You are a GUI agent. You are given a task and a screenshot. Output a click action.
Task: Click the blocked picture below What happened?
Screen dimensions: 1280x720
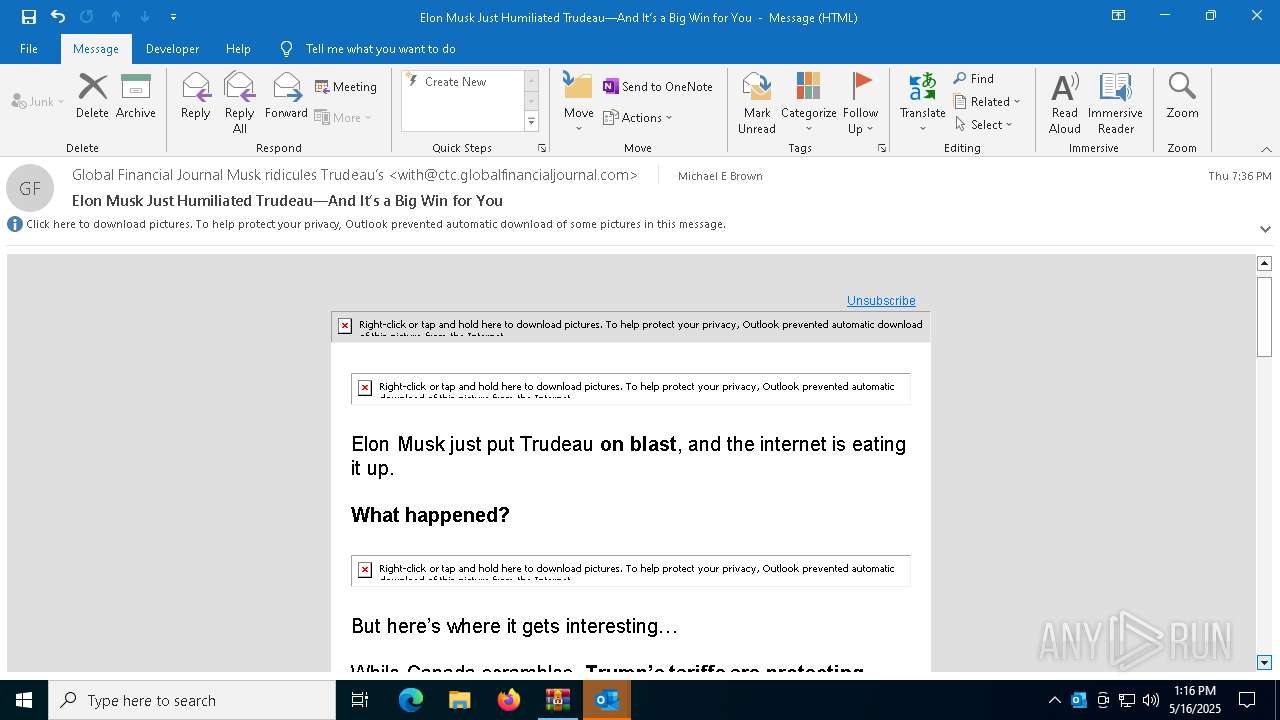631,570
